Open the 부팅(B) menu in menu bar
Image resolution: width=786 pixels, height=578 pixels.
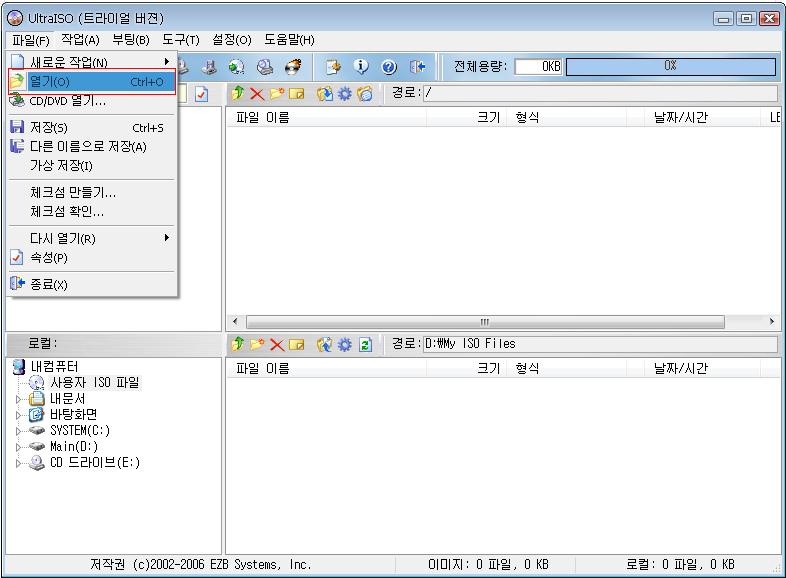coord(130,40)
